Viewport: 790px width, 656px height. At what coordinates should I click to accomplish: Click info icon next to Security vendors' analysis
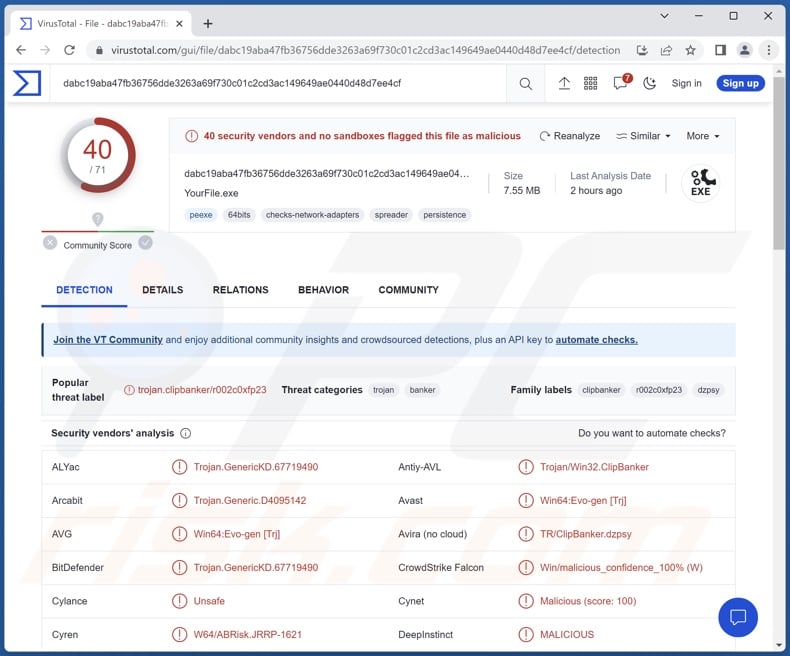185,433
